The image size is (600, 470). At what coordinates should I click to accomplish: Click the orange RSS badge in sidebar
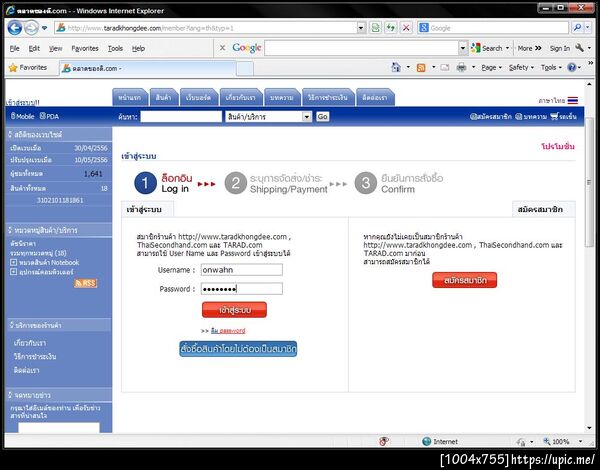[85, 283]
